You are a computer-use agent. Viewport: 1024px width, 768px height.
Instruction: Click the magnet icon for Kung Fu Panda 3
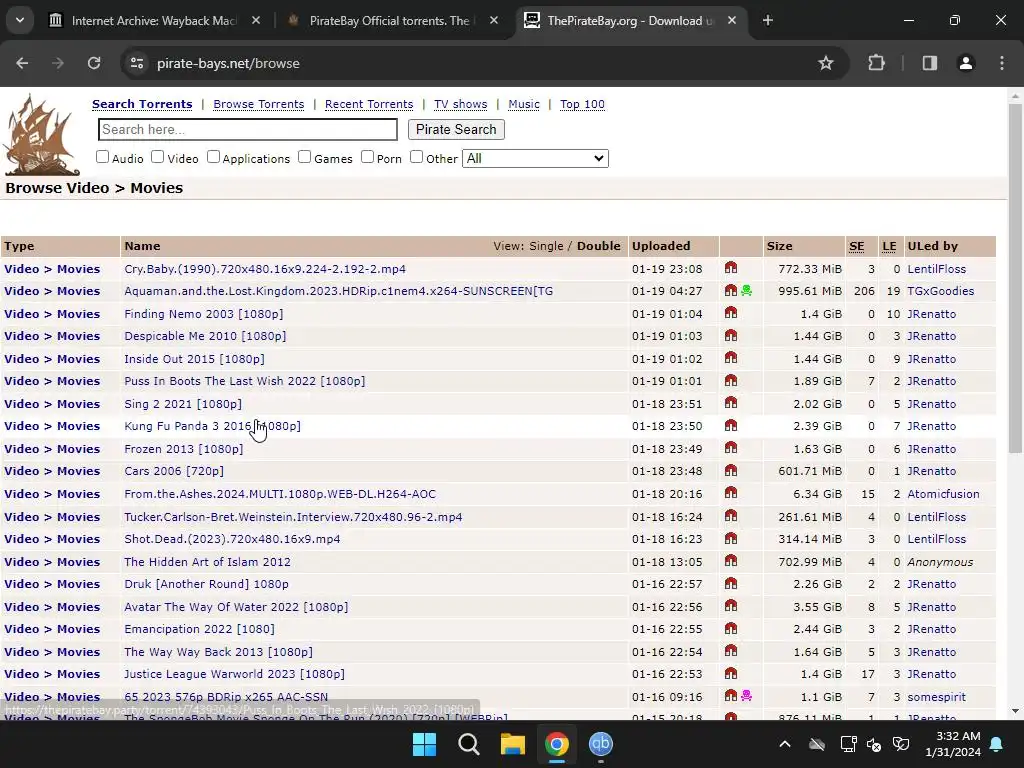tap(731, 425)
